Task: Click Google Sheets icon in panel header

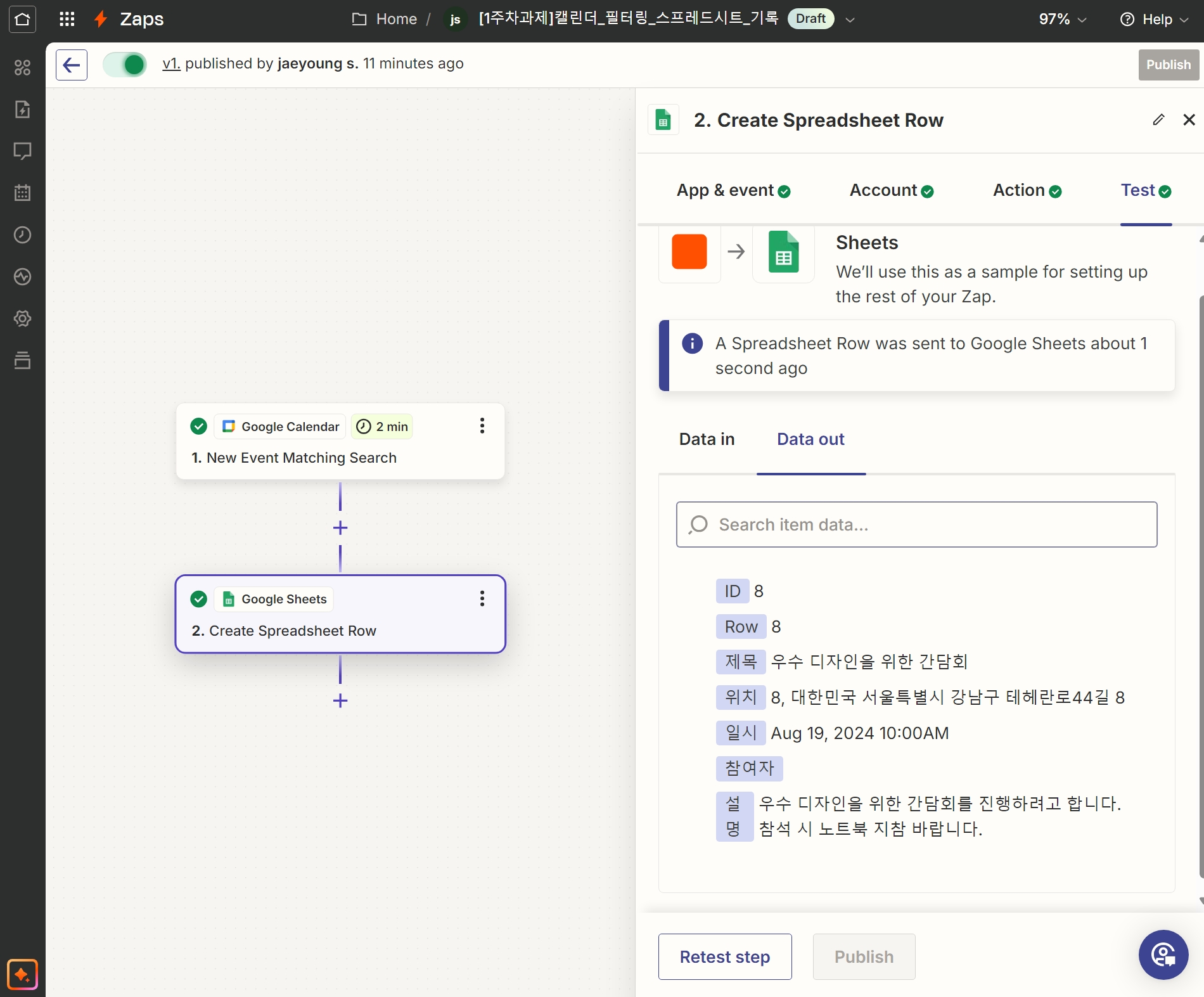Action: tap(663, 120)
